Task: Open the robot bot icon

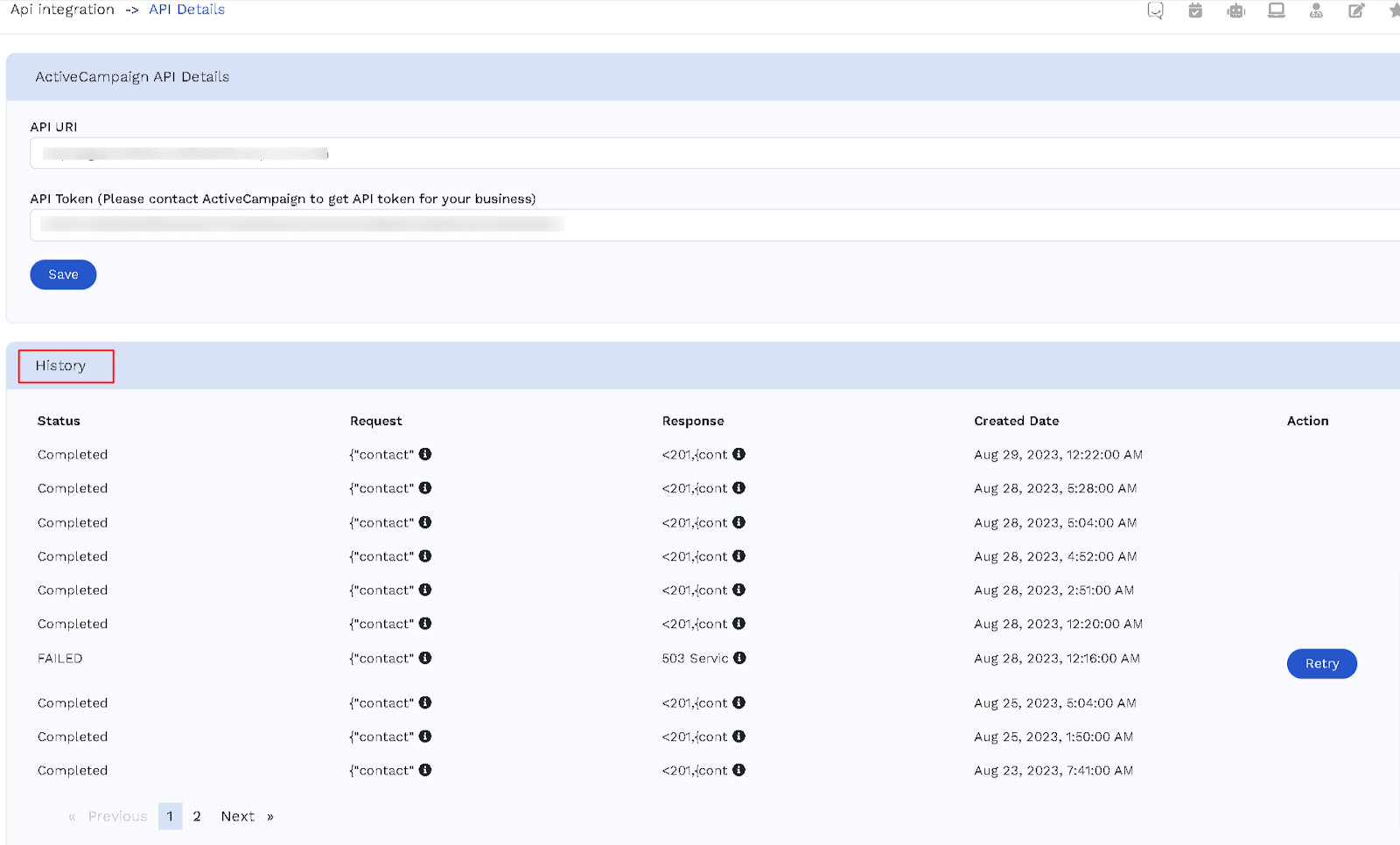Action: (1235, 10)
